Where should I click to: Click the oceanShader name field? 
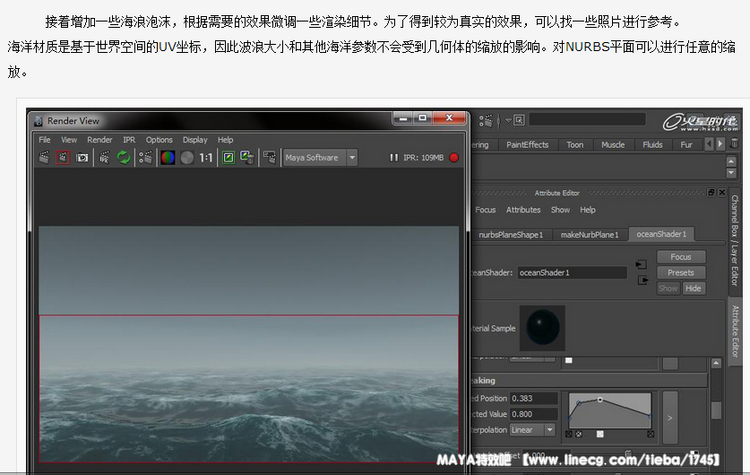click(572, 273)
